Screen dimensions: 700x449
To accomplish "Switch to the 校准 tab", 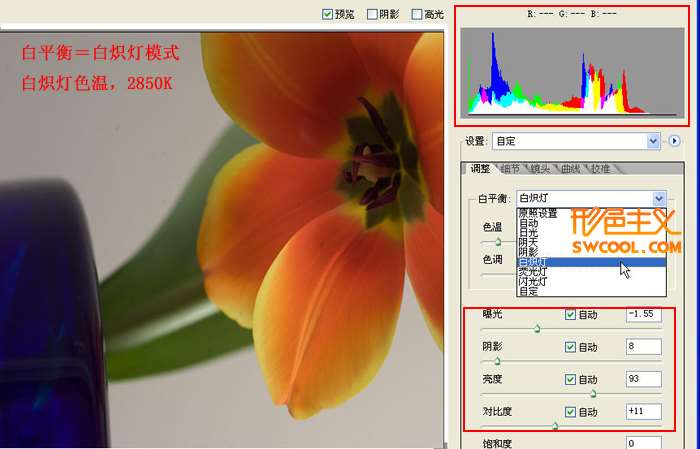I will pos(600,169).
